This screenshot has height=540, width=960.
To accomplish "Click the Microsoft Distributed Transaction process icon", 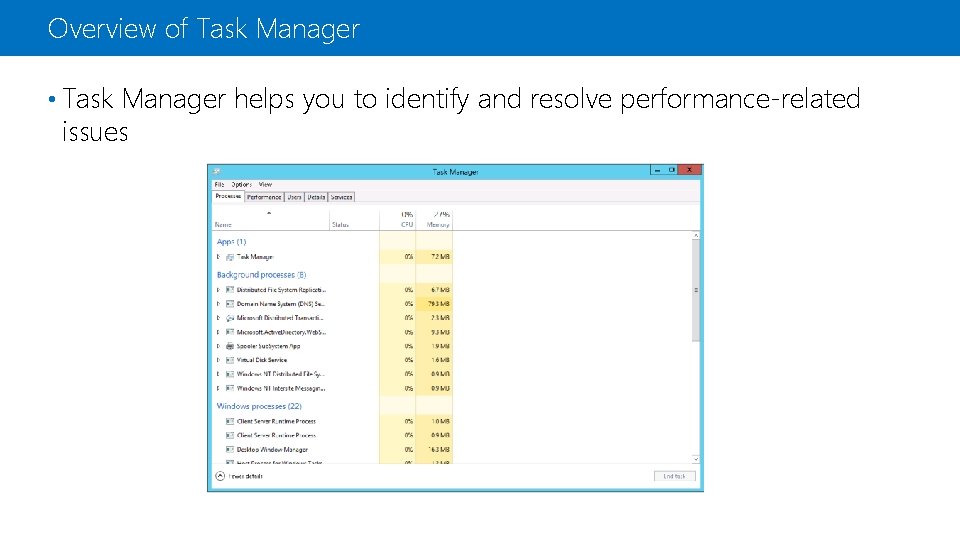I will (230, 318).
